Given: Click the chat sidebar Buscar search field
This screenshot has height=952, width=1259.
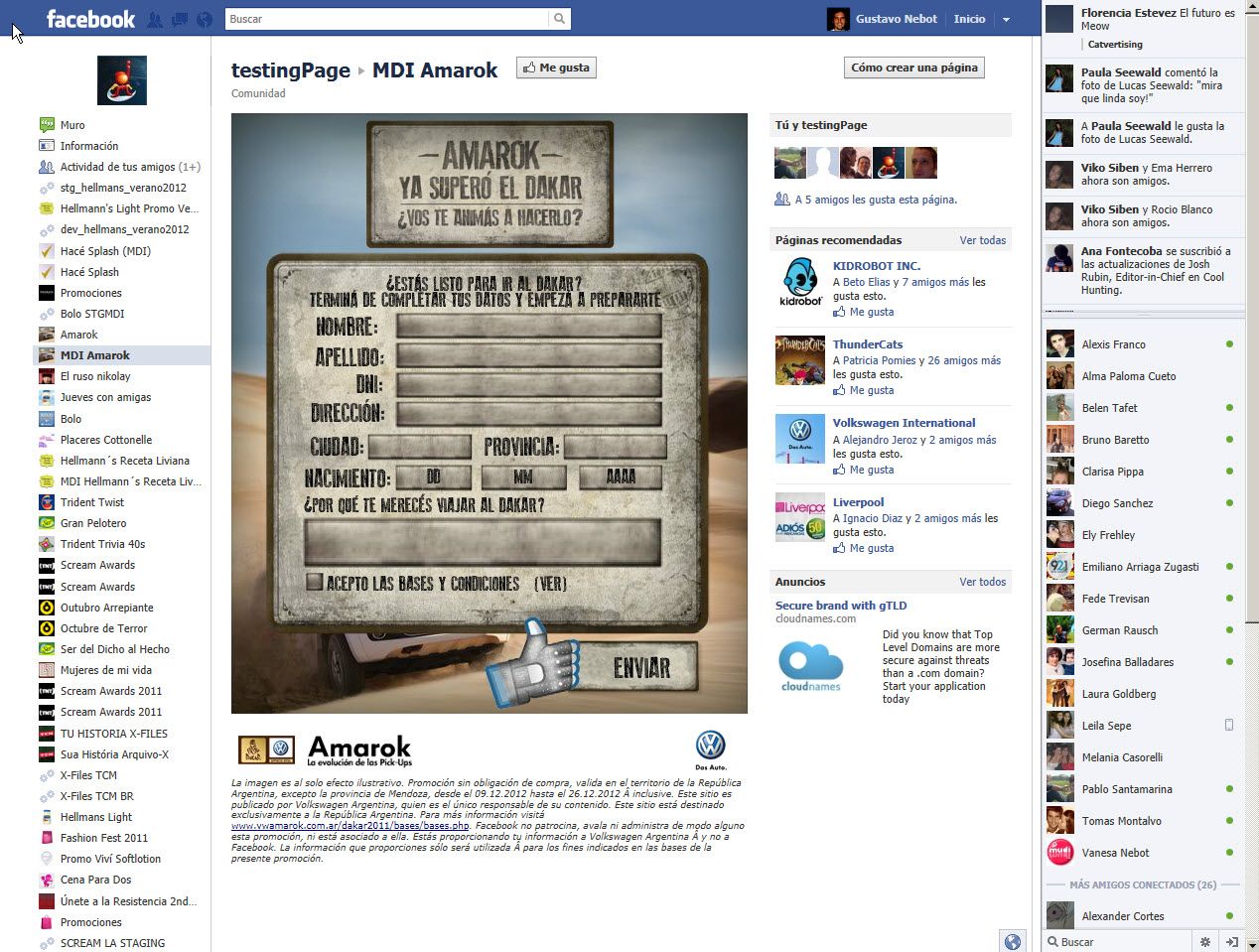Looking at the screenshot, I should coord(1118,942).
